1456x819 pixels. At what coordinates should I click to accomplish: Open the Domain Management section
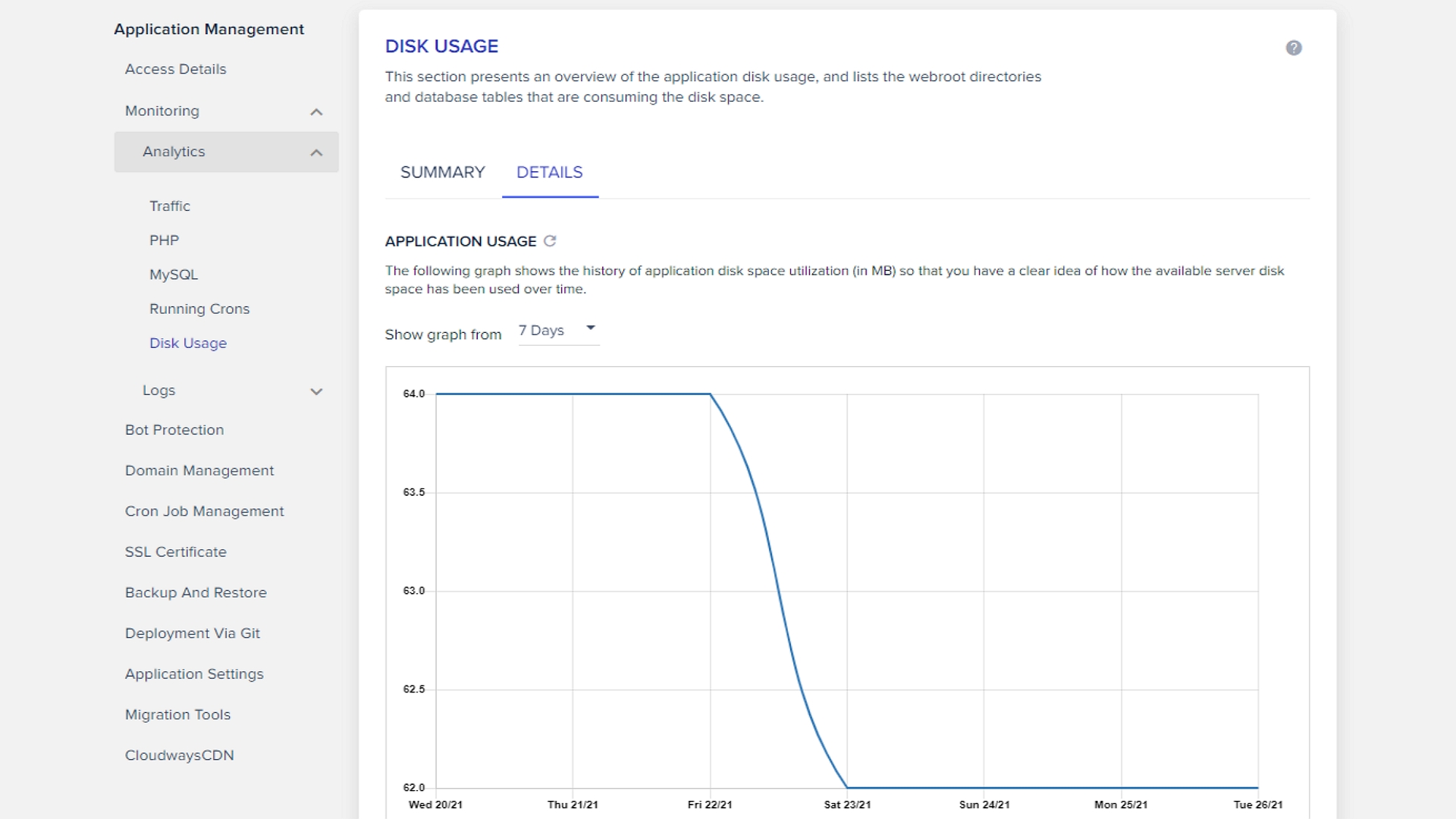click(x=199, y=470)
